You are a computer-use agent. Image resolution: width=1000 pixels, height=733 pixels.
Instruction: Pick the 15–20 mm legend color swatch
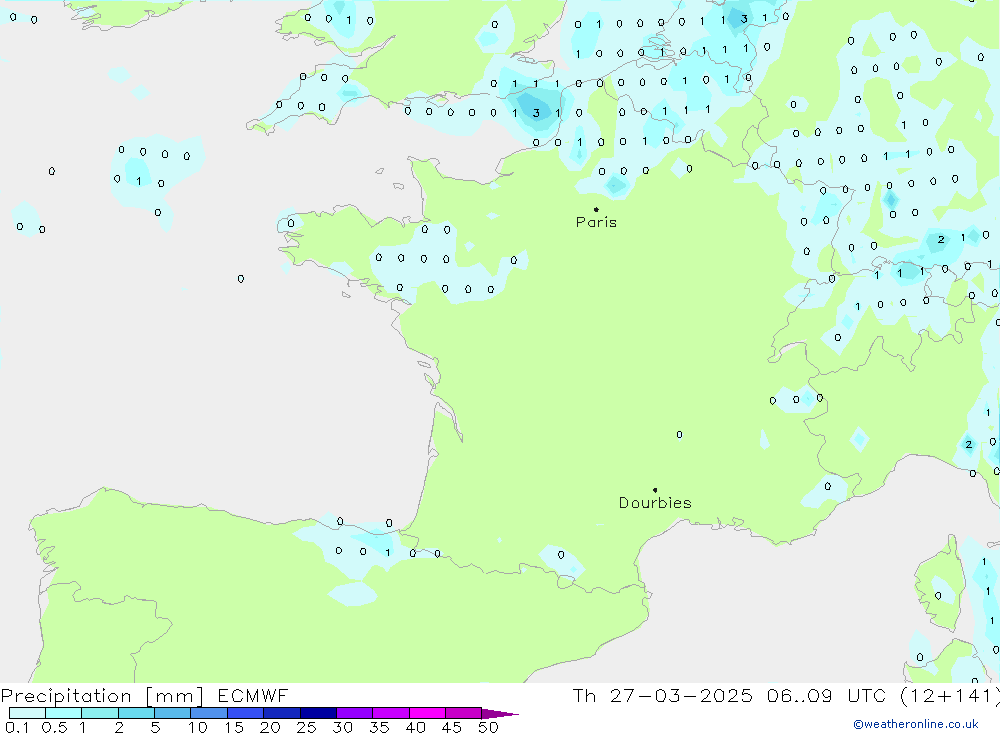[246, 713]
